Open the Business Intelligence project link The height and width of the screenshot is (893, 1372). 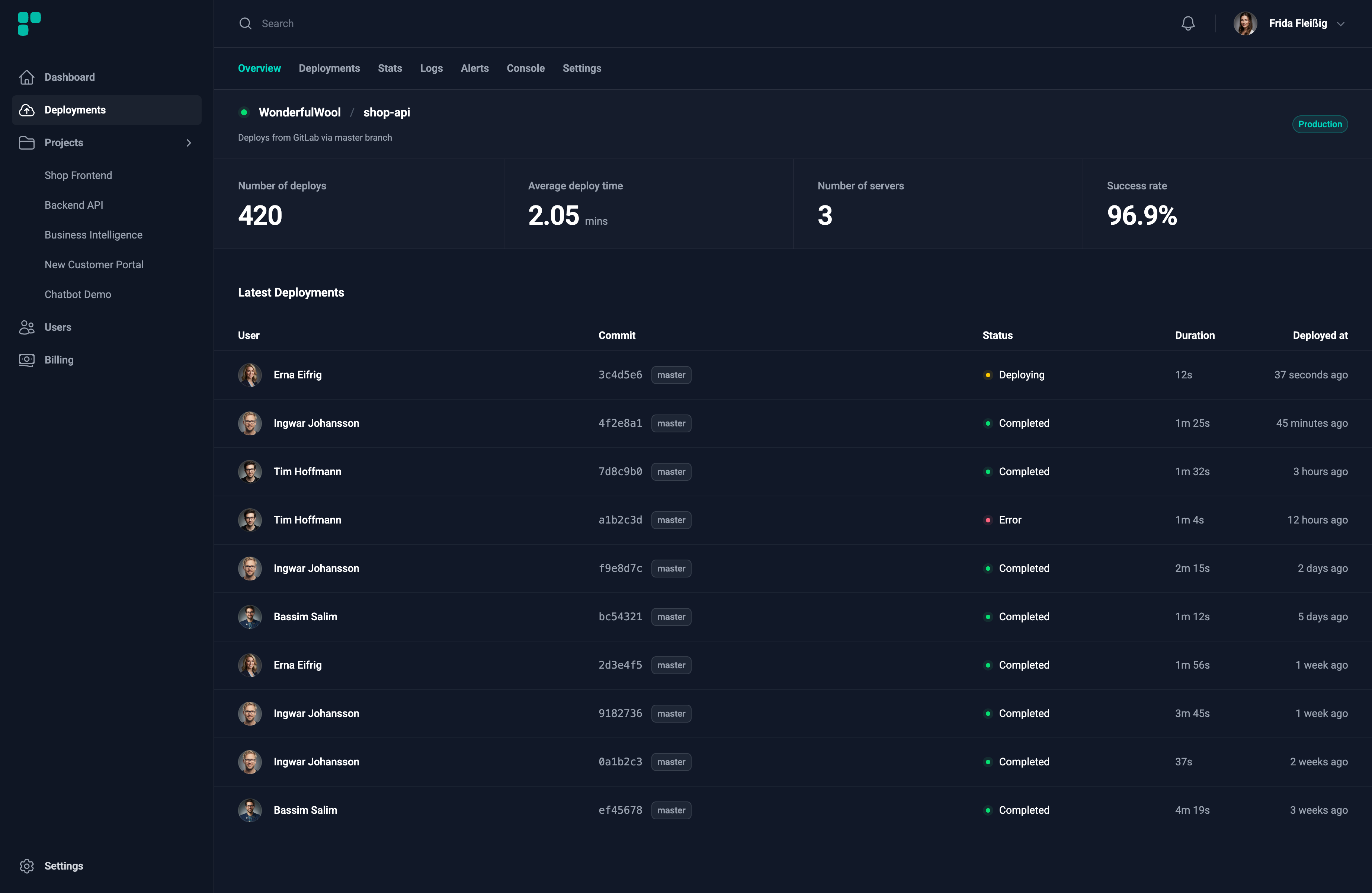(93, 235)
